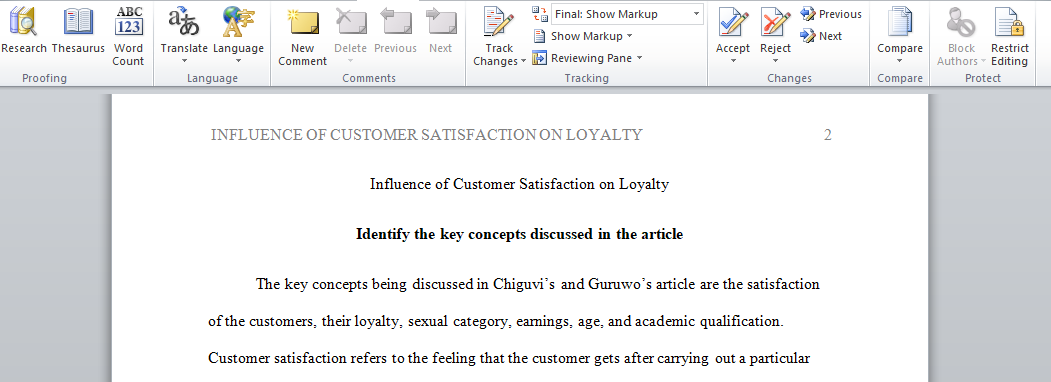Toggle Track Changes icon

click(499, 21)
